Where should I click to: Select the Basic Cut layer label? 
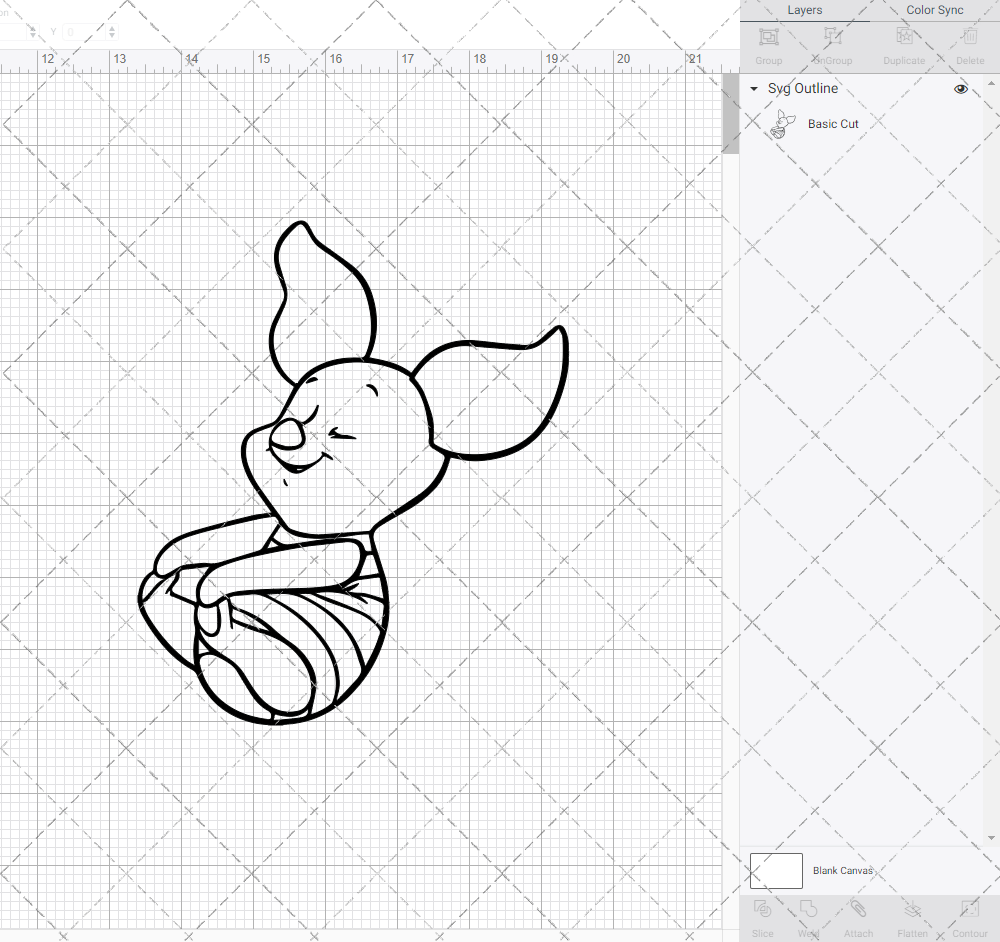[x=833, y=124]
